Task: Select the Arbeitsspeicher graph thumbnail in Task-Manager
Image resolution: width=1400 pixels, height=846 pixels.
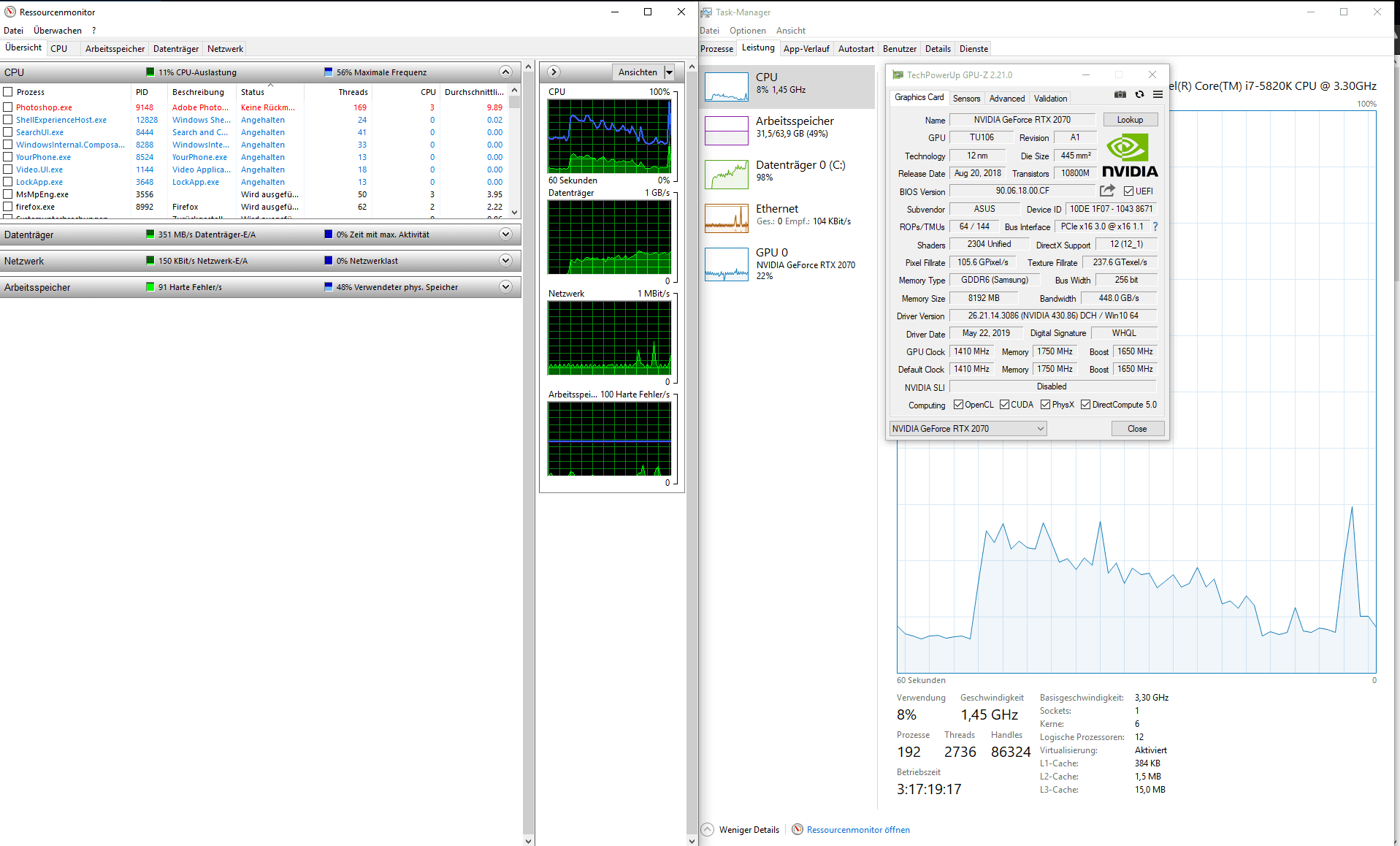Action: point(727,131)
